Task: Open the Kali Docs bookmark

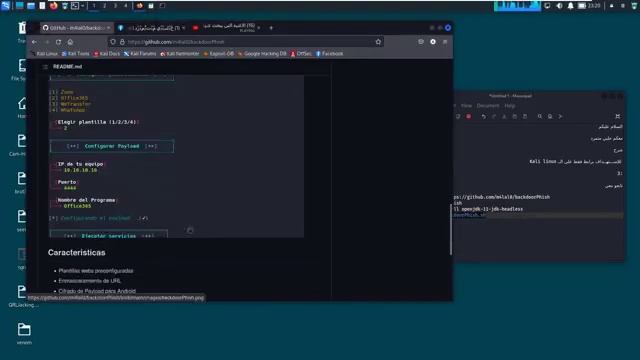Action: pos(107,53)
